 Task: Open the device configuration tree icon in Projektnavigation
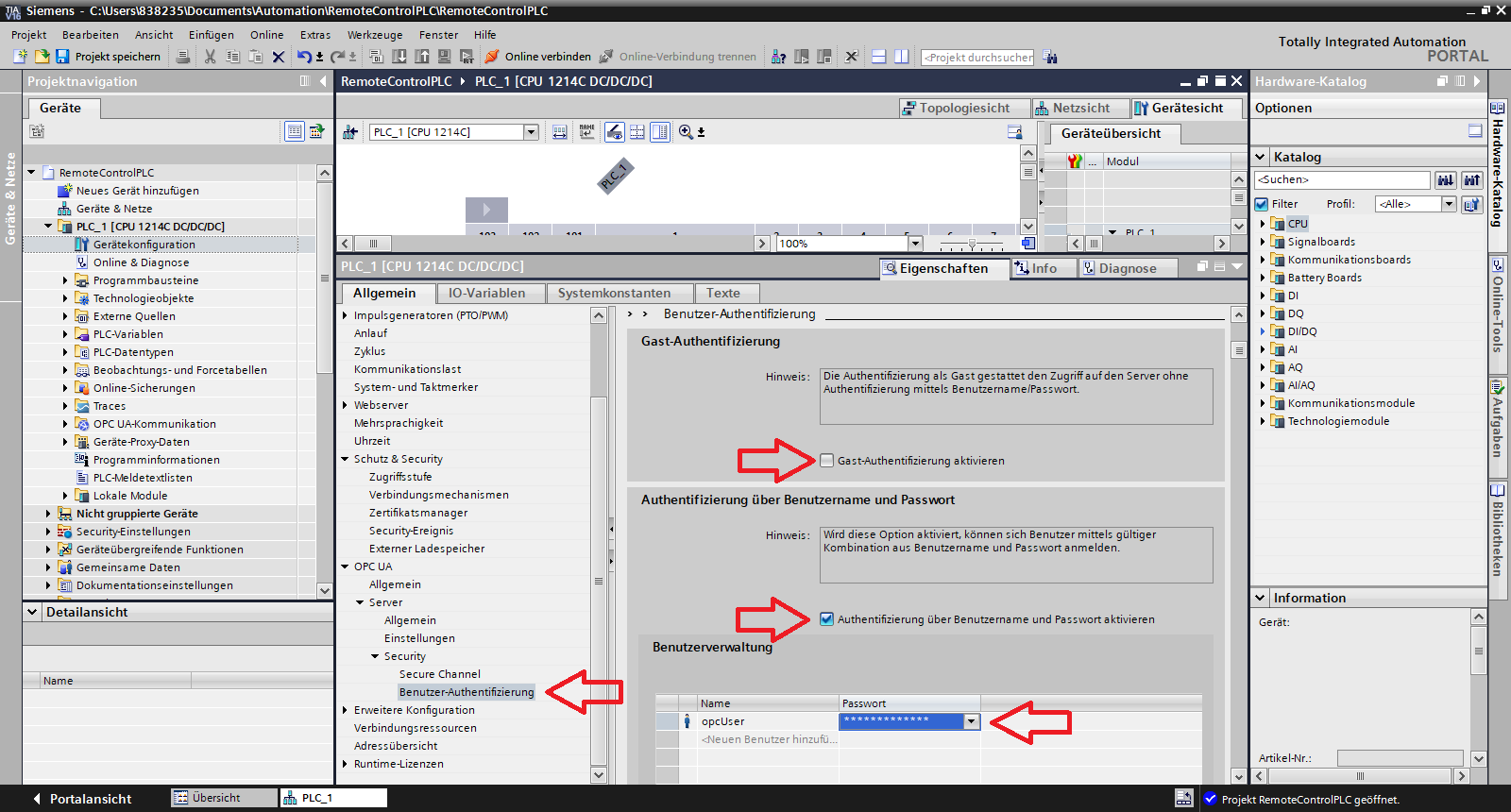[82, 245]
